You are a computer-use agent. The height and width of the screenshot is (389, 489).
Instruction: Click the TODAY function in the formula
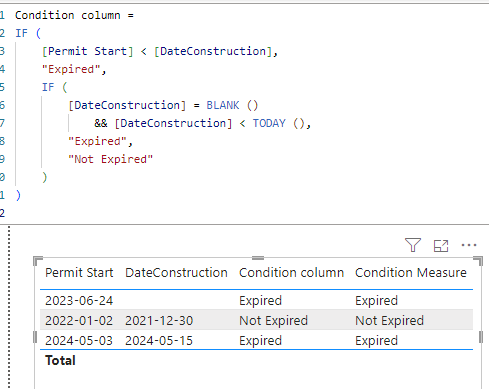[269, 123]
